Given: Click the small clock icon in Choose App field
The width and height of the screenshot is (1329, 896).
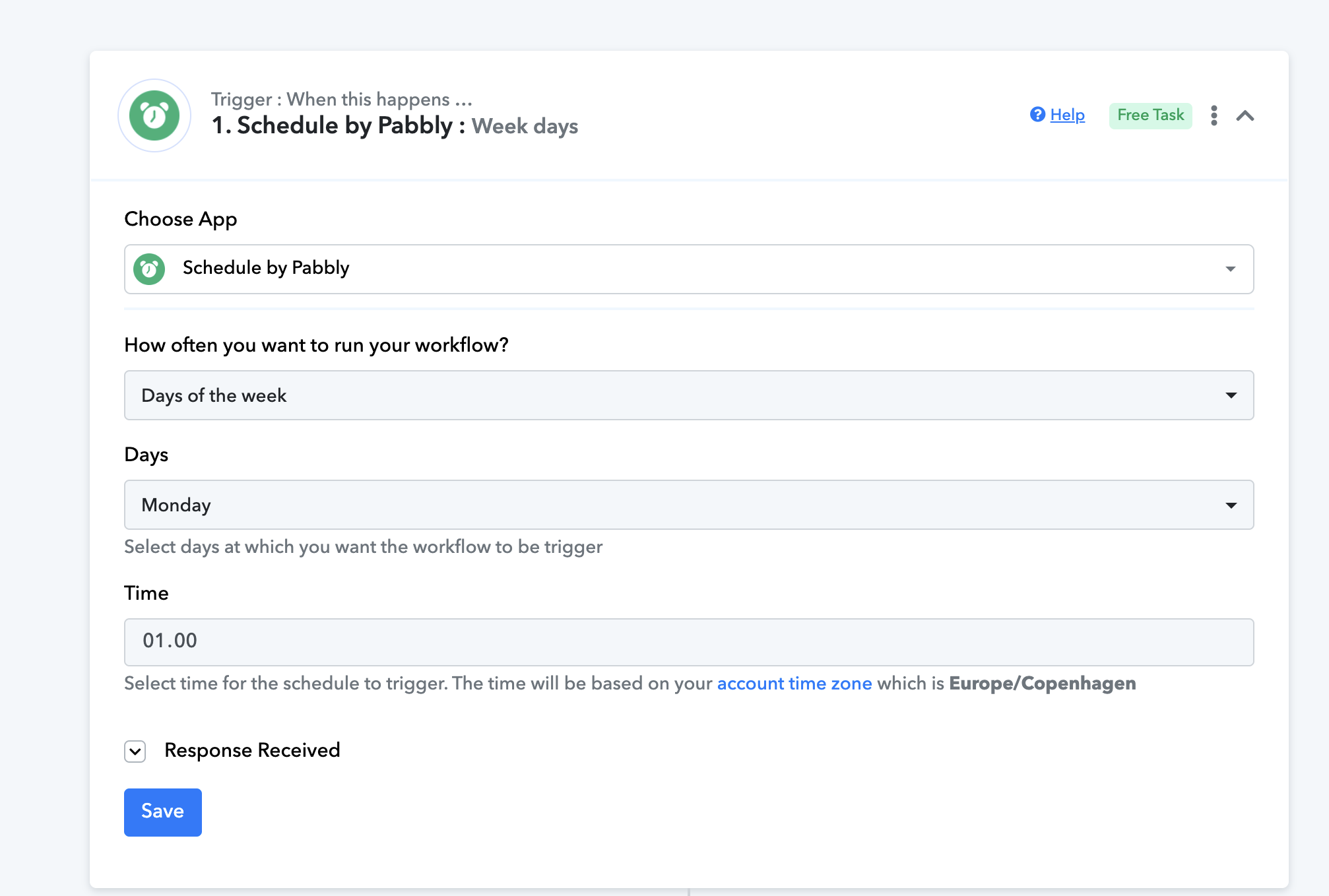Looking at the screenshot, I should [149, 269].
